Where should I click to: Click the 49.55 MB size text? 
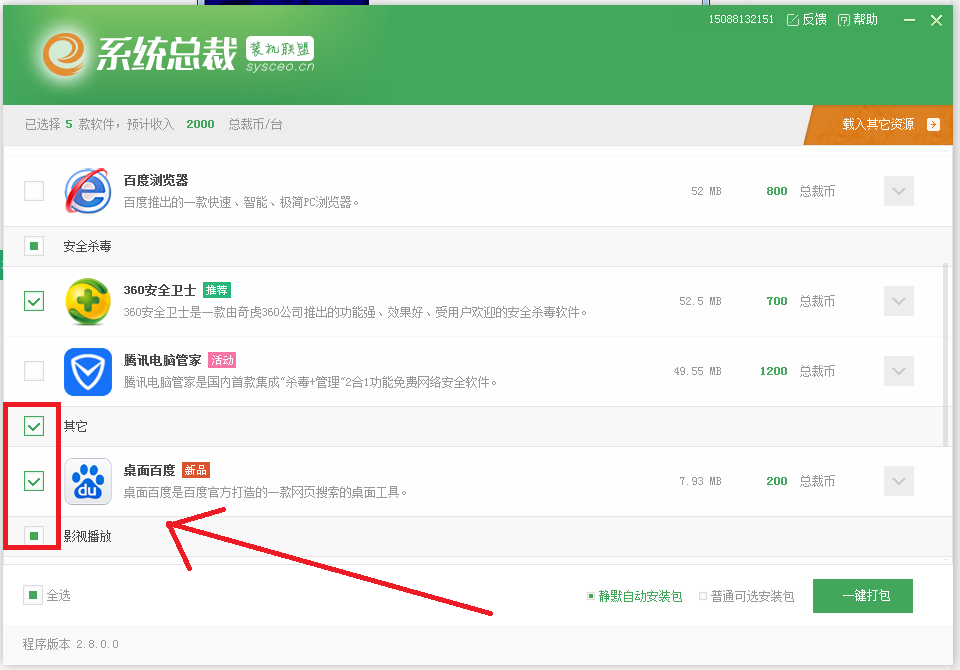tap(697, 371)
